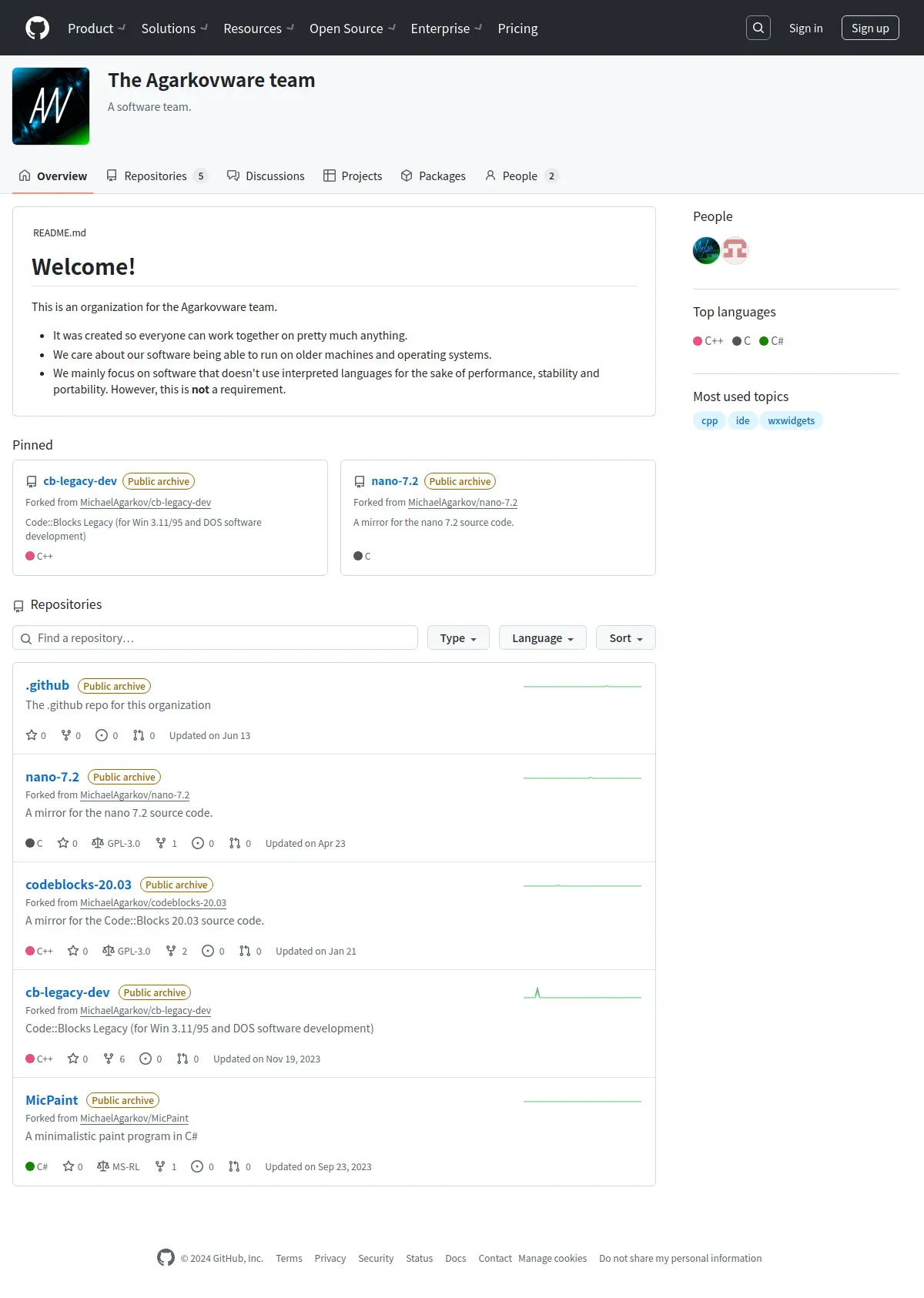Click the fork icon on .github repo
The height and width of the screenshot is (1298, 924).
click(x=66, y=735)
